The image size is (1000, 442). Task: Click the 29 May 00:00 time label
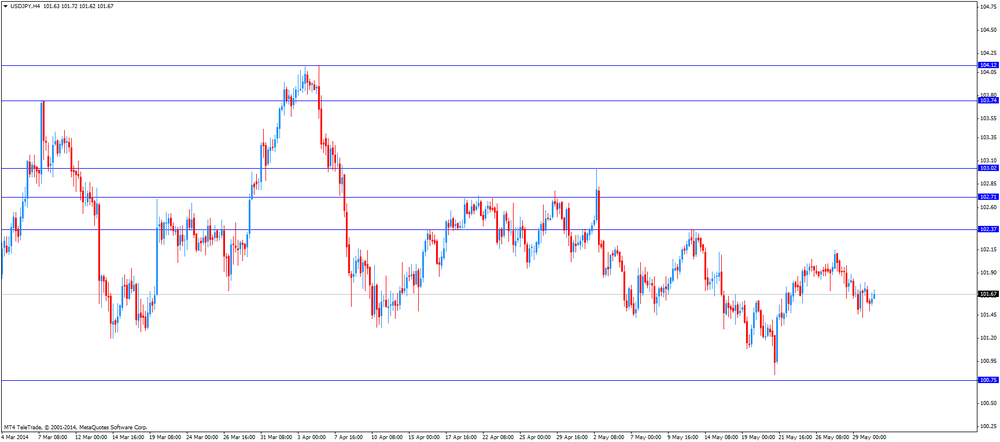(x=869, y=438)
